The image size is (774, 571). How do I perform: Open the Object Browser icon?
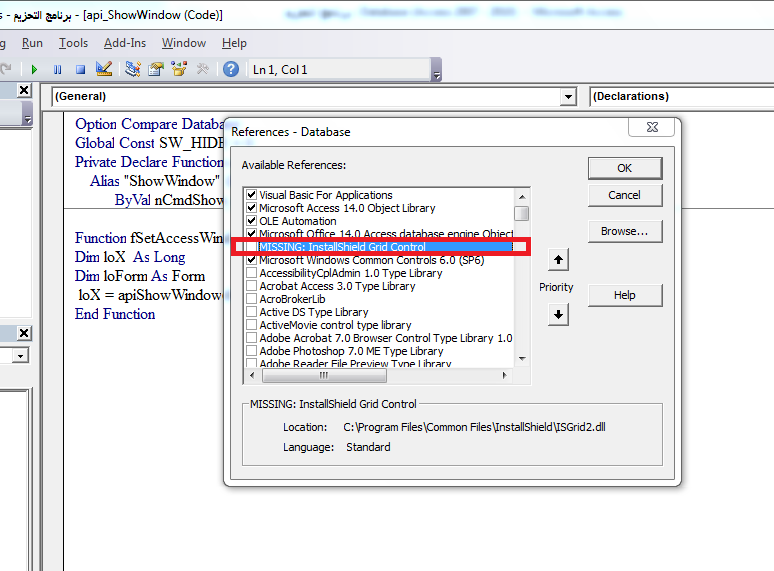tap(179, 69)
